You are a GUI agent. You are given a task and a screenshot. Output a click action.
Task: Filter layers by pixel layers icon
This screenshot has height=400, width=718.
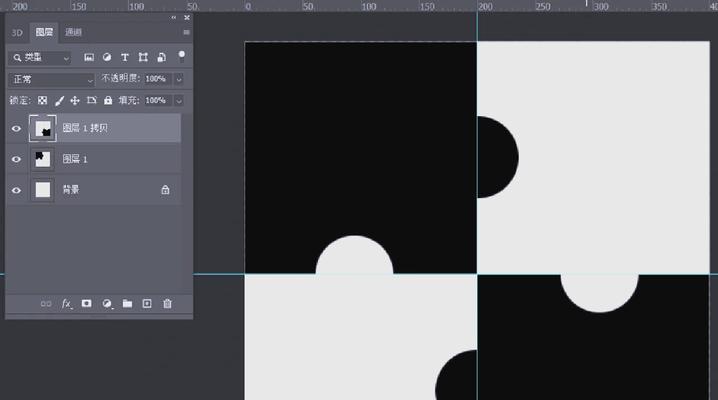(89, 57)
